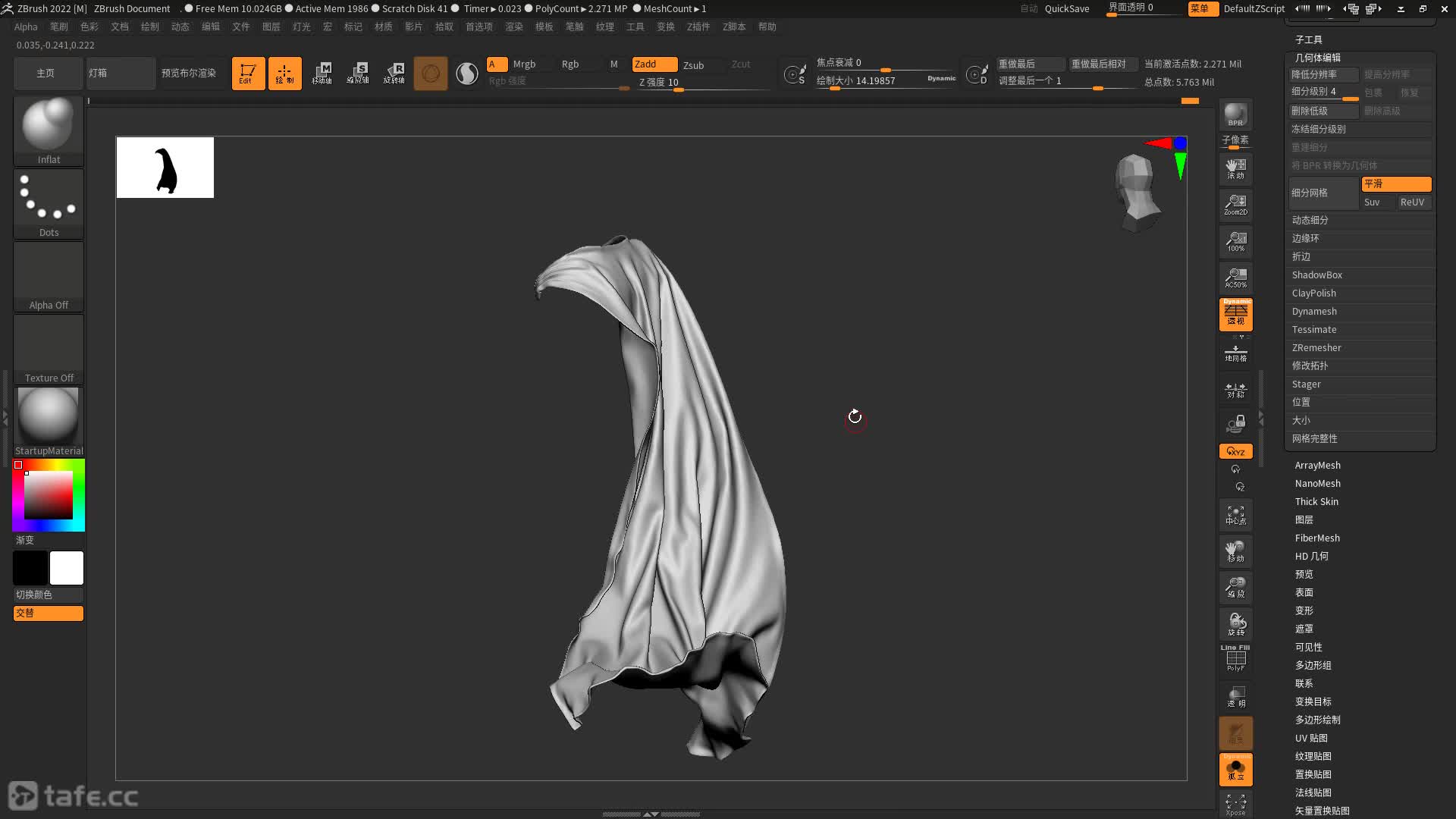Open the Home Page (主页) button
The height and width of the screenshot is (819, 1456).
click(48, 74)
